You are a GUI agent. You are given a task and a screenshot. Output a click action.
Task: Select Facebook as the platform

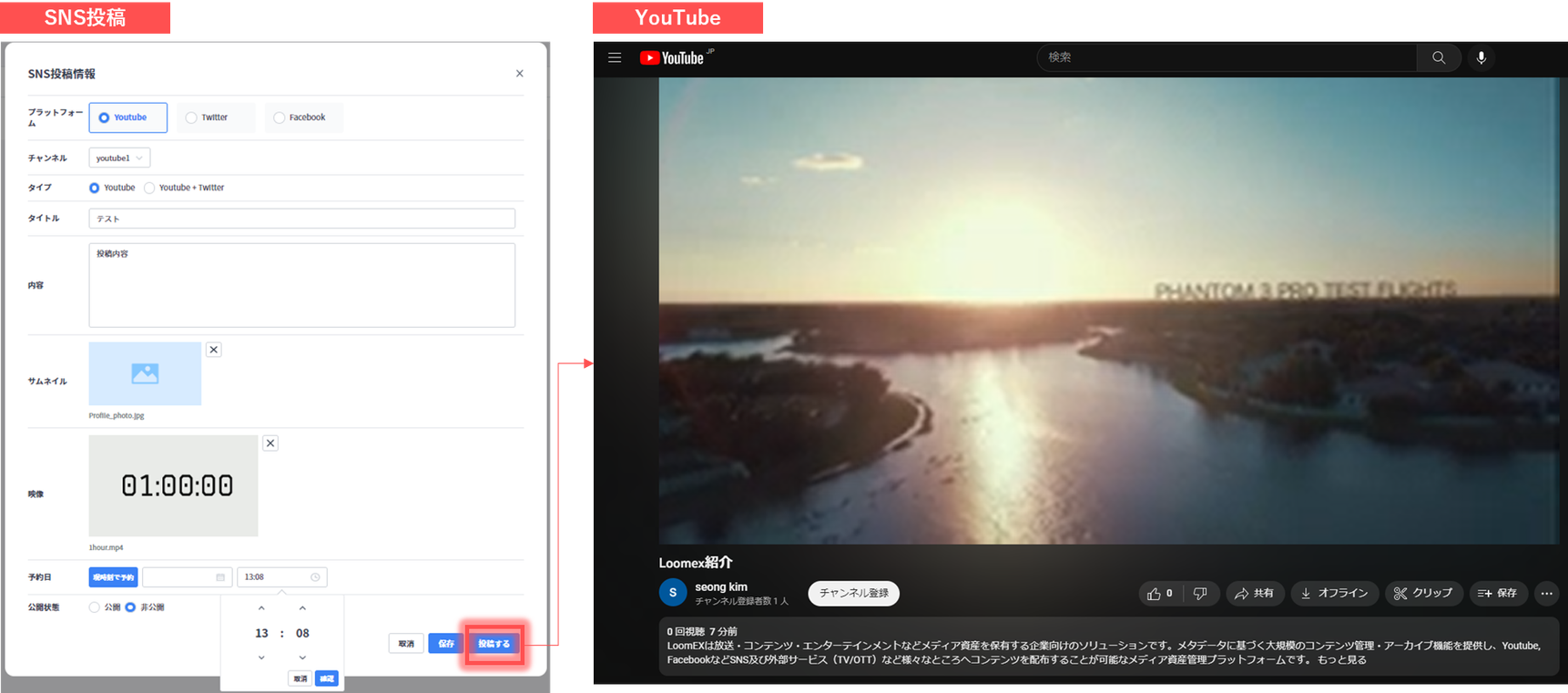coord(280,117)
